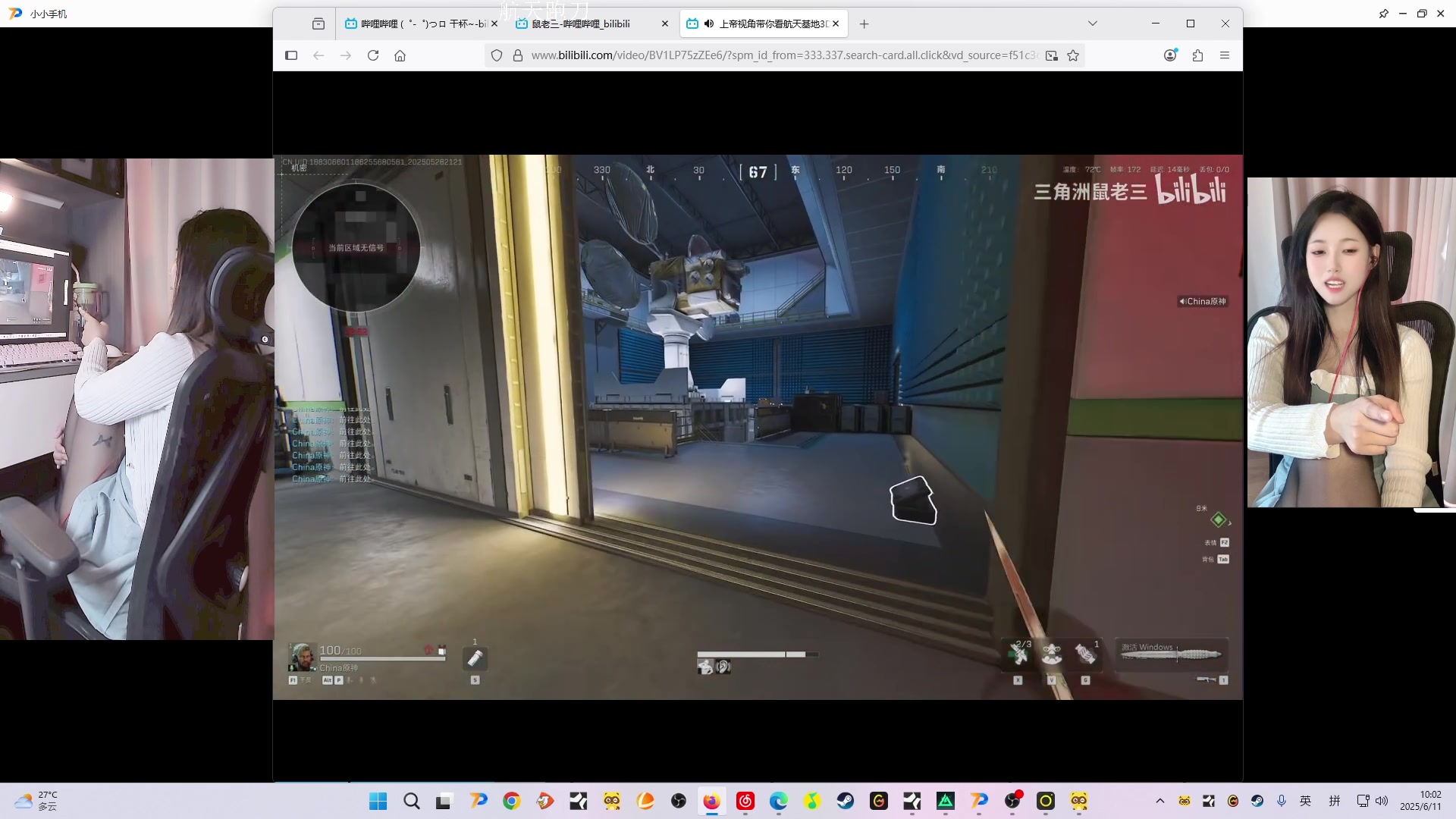Switch to Firefox on the taskbar
1456x819 pixels.
[x=711, y=801]
